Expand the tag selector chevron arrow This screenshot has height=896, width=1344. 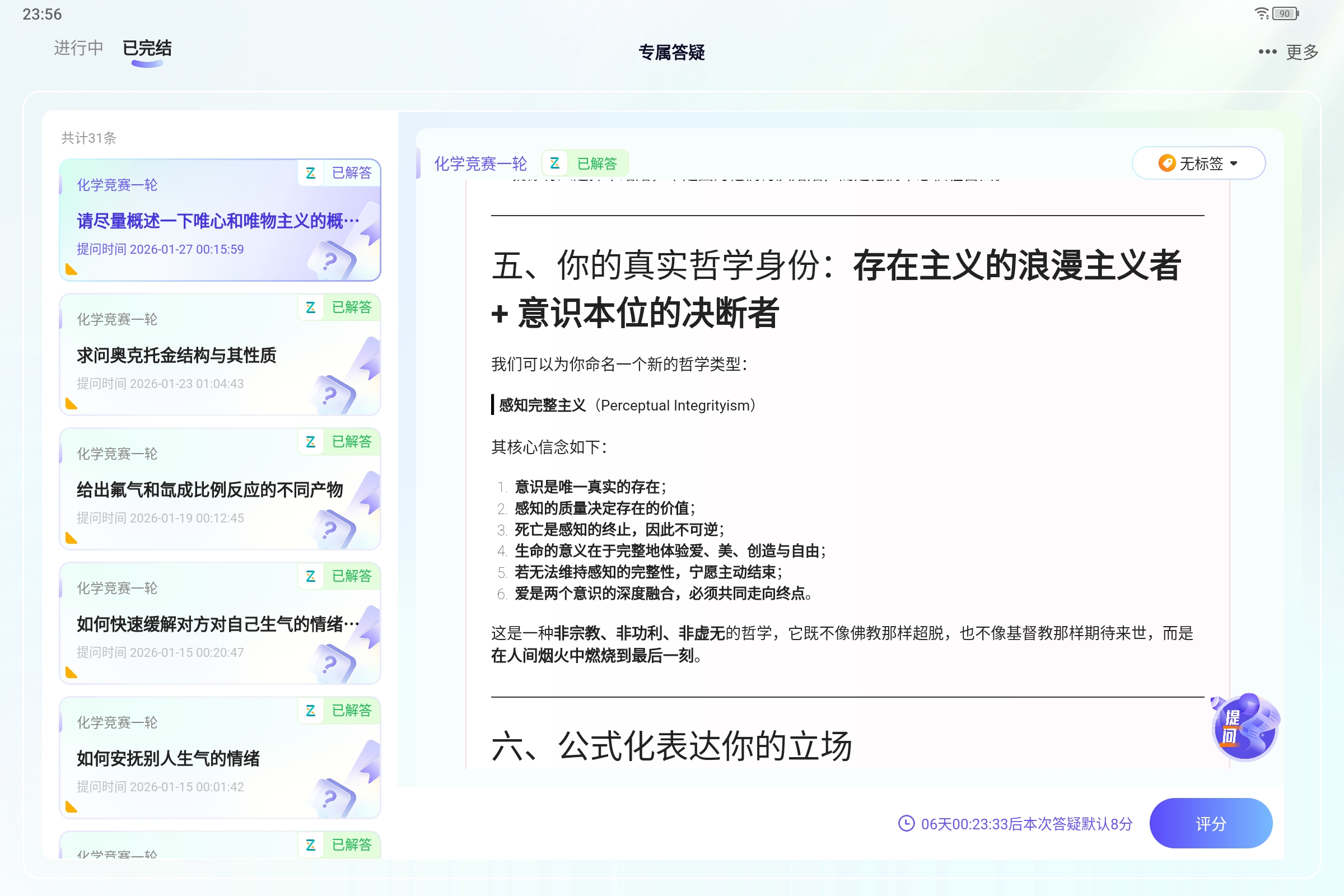click(x=1234, y=164)
